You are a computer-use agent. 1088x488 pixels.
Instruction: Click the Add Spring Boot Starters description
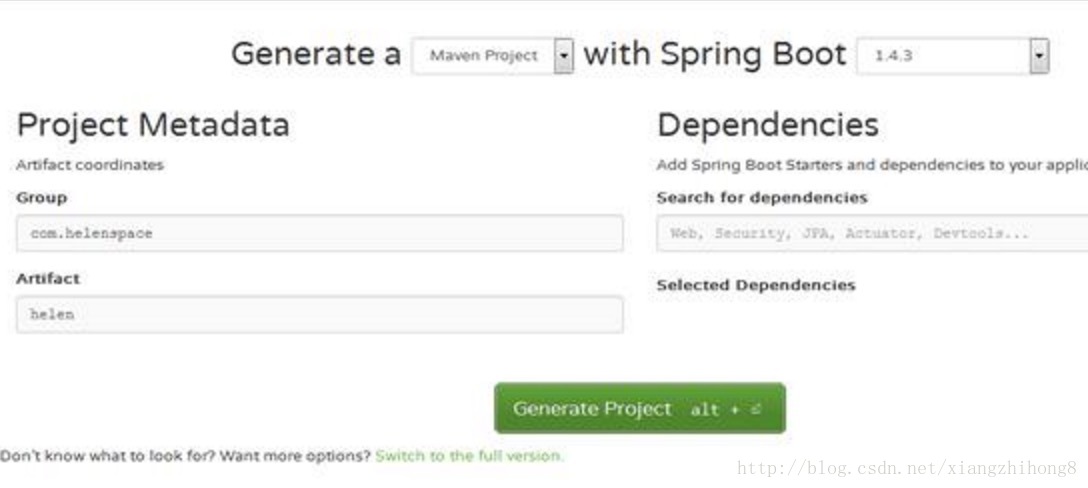tap(872, 165)
